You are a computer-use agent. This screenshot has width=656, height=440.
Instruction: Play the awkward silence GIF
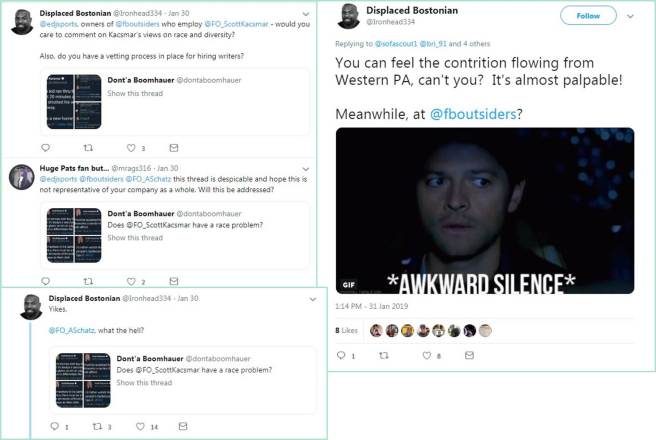(x=485, y=210)
